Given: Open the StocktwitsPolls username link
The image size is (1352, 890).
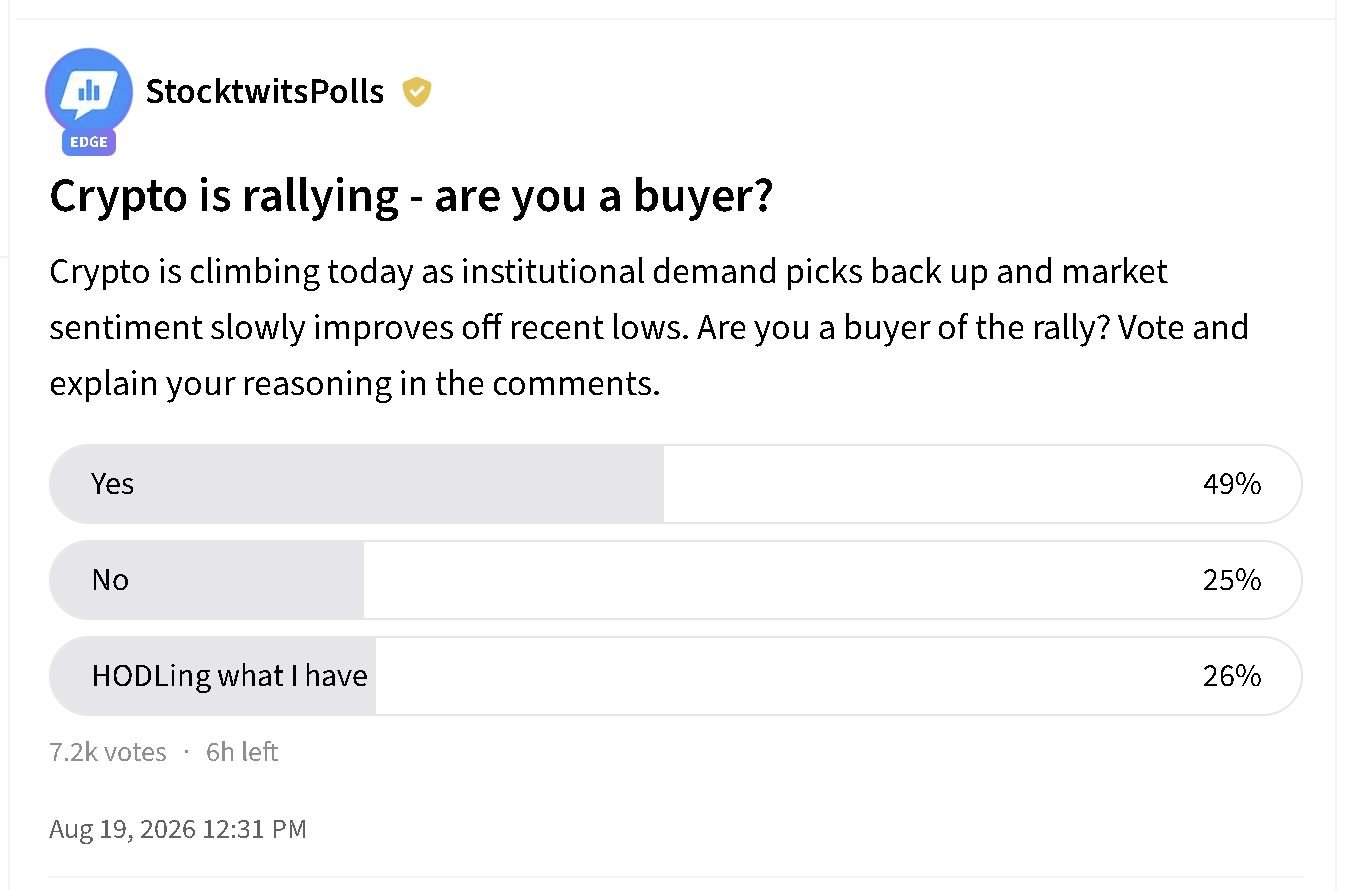Looking at the screenshot, I should pyautogui.click(x=265, y=92).
